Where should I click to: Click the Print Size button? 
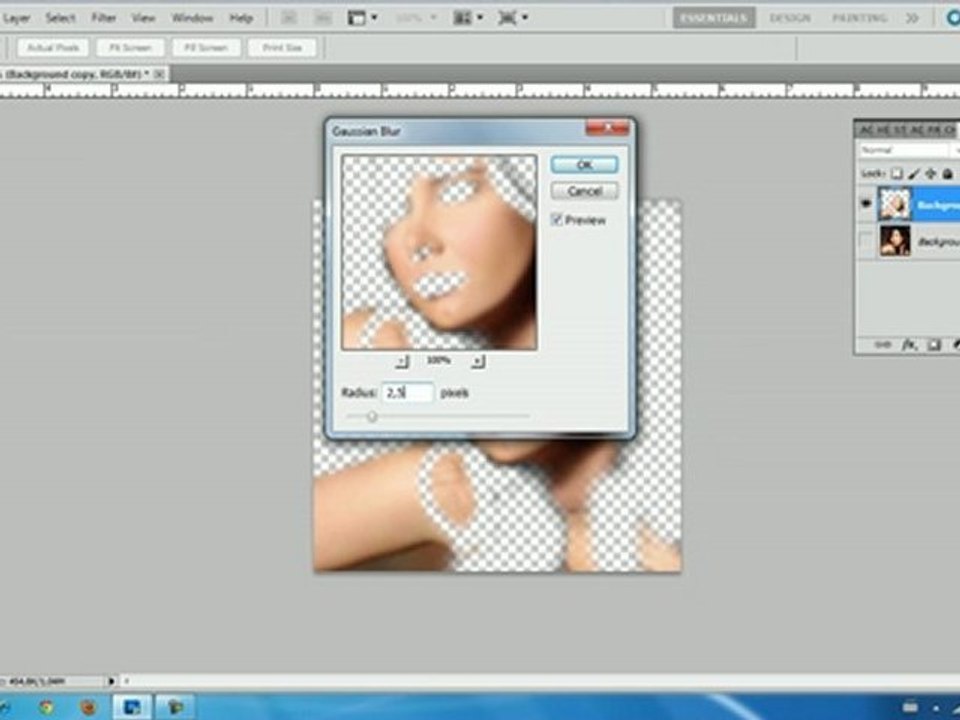pyautogui.click(x=282, y=47)
